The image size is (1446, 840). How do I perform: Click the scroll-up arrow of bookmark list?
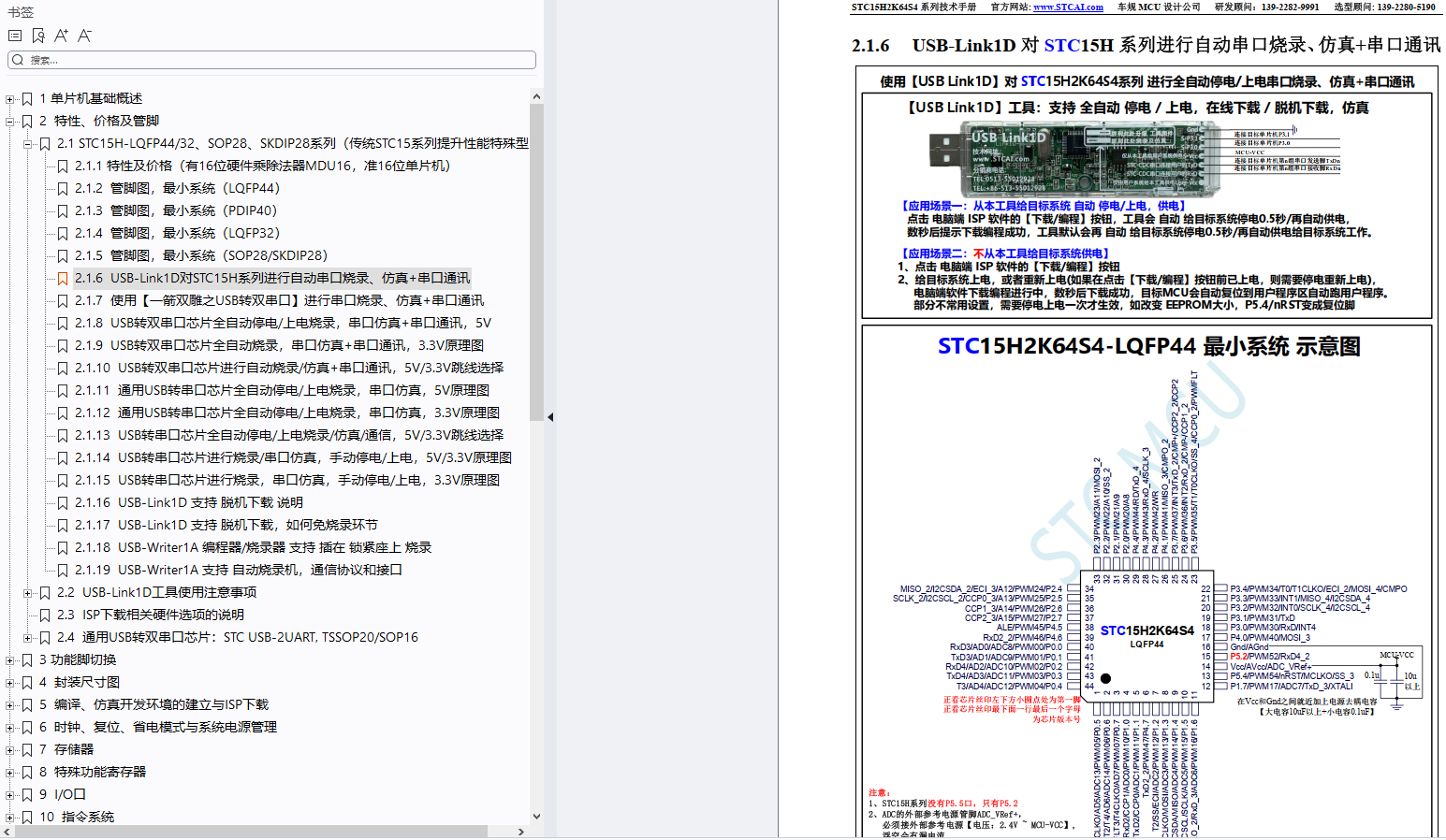(536, 96)
